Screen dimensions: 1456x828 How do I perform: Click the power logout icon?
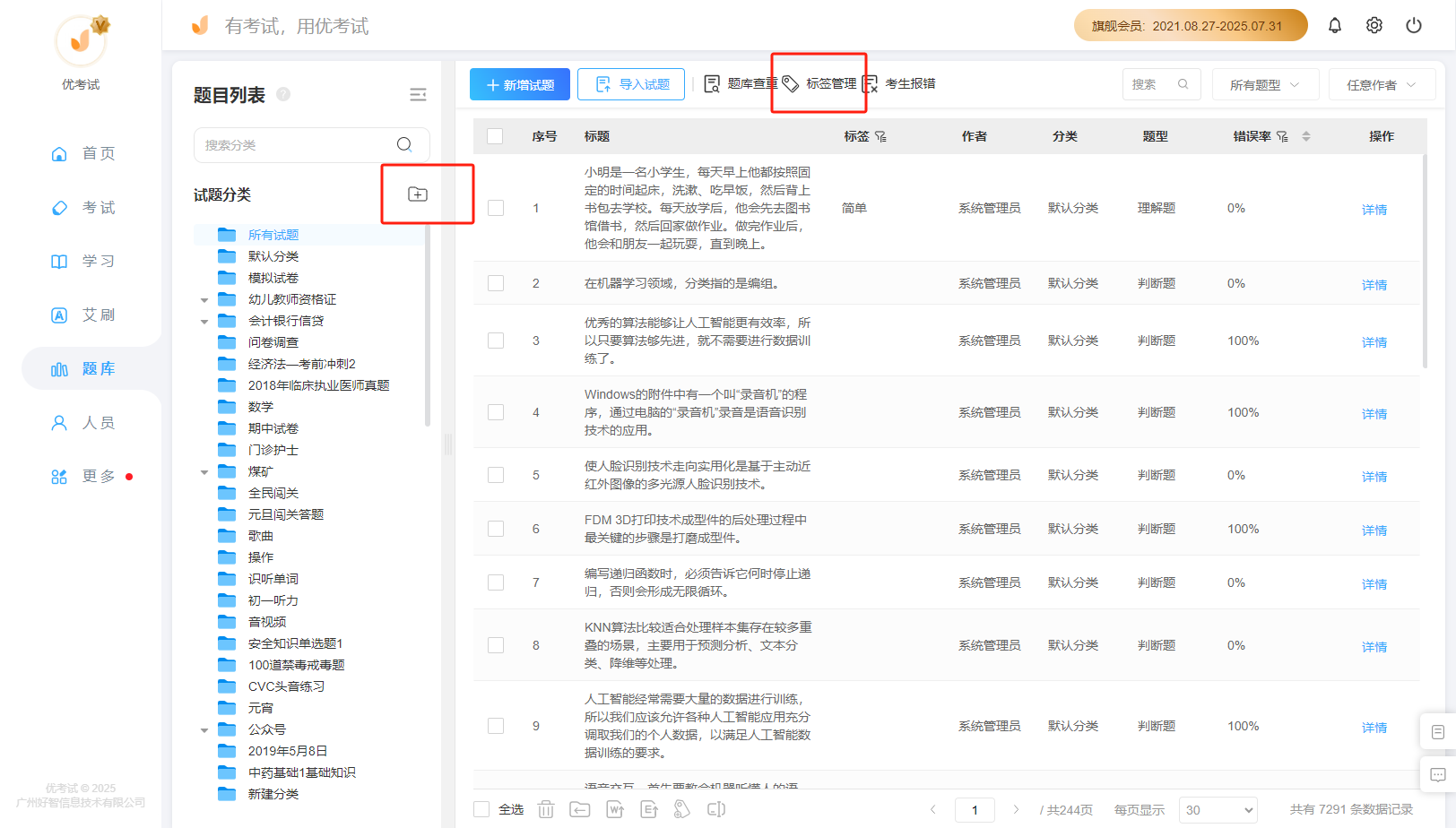coord(1414,26)
